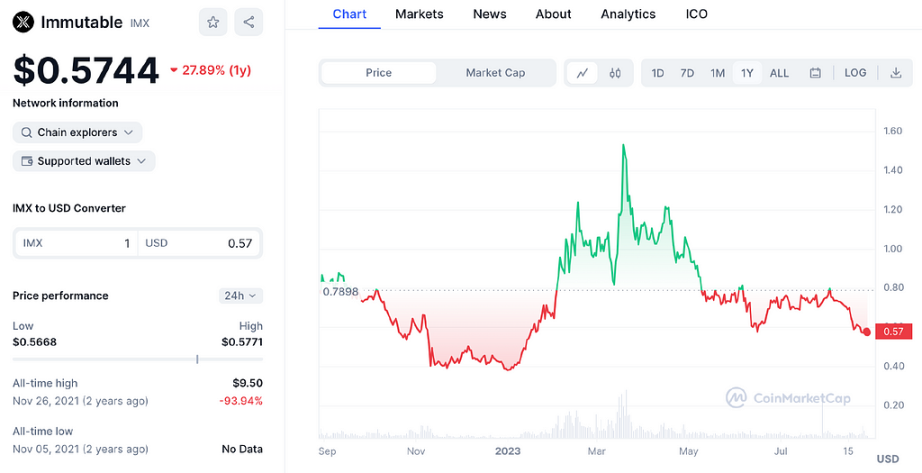
Task: Set chart range to 1Y
Action: [747, 73]
